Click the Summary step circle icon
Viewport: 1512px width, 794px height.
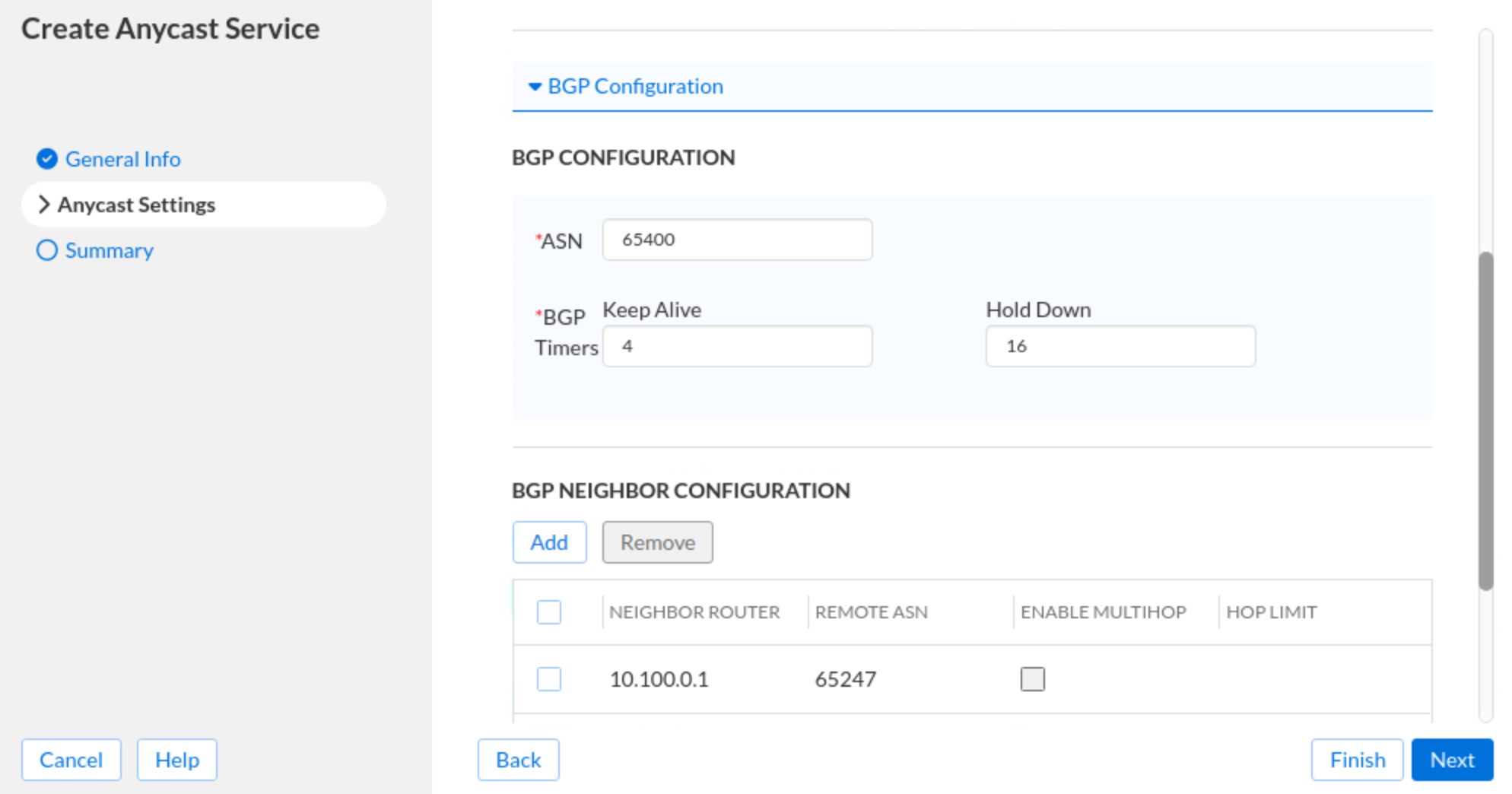point(46,250)
